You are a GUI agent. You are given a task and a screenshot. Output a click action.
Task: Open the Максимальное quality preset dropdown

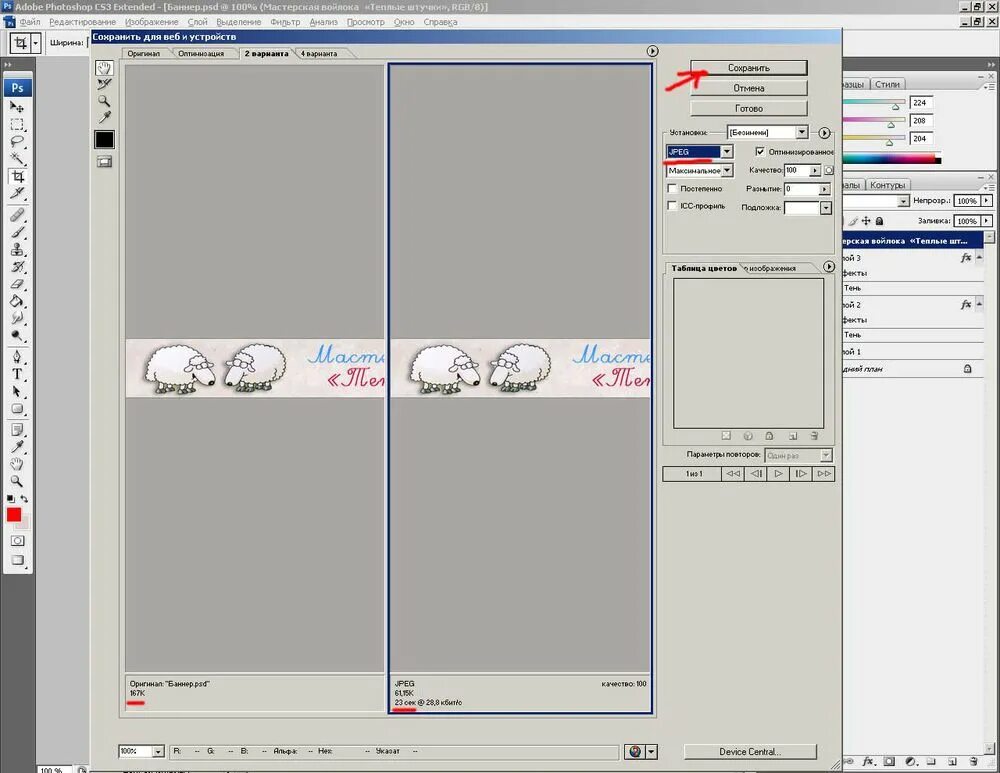pos(727,170)
